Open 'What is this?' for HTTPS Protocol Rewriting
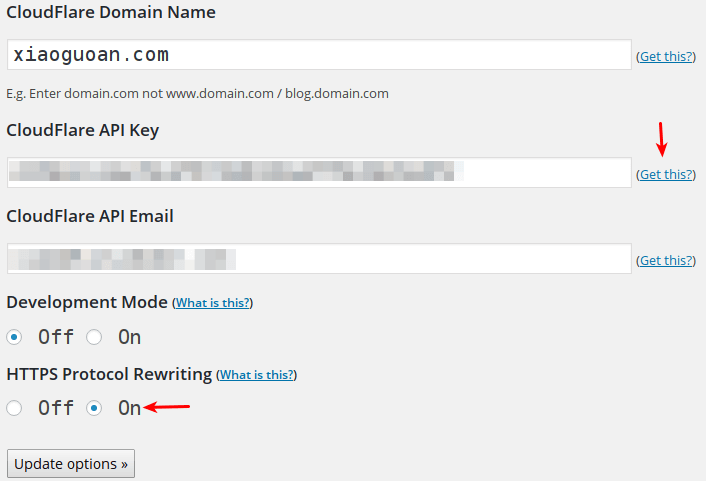The image size is (706, 481). click(257, 375)
